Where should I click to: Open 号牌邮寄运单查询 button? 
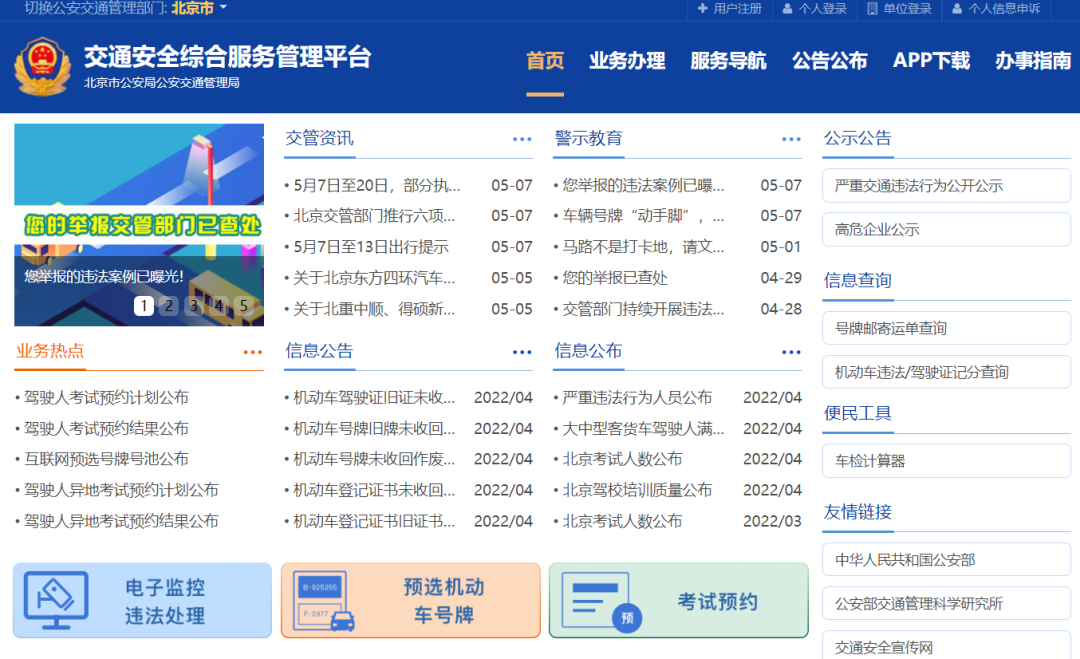click(945, 328)
